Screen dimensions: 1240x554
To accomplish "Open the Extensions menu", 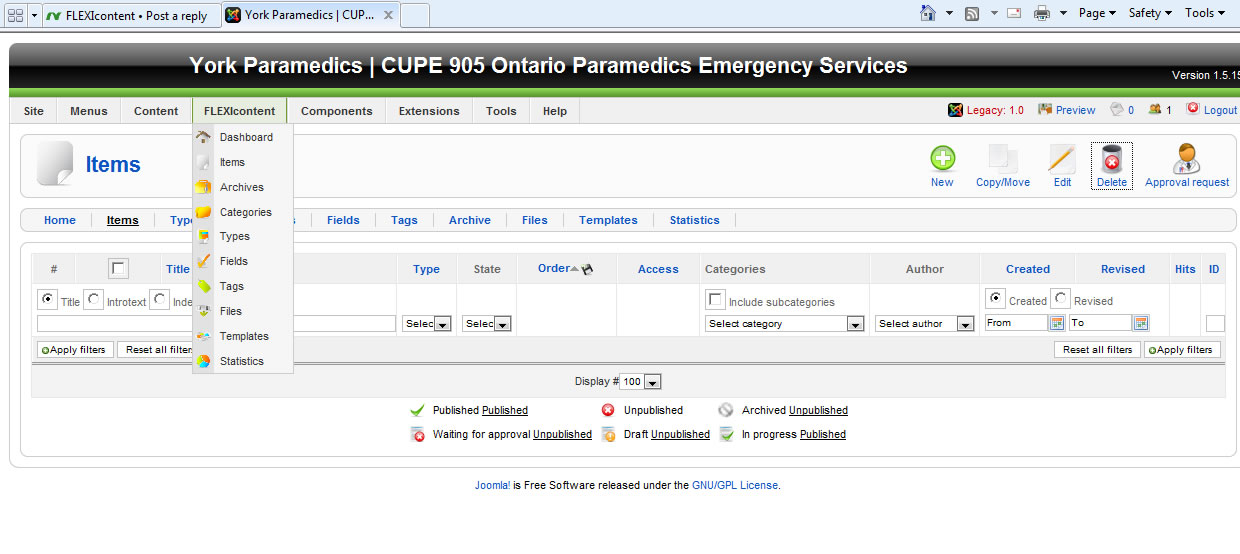I will click(x=429, y=111).
